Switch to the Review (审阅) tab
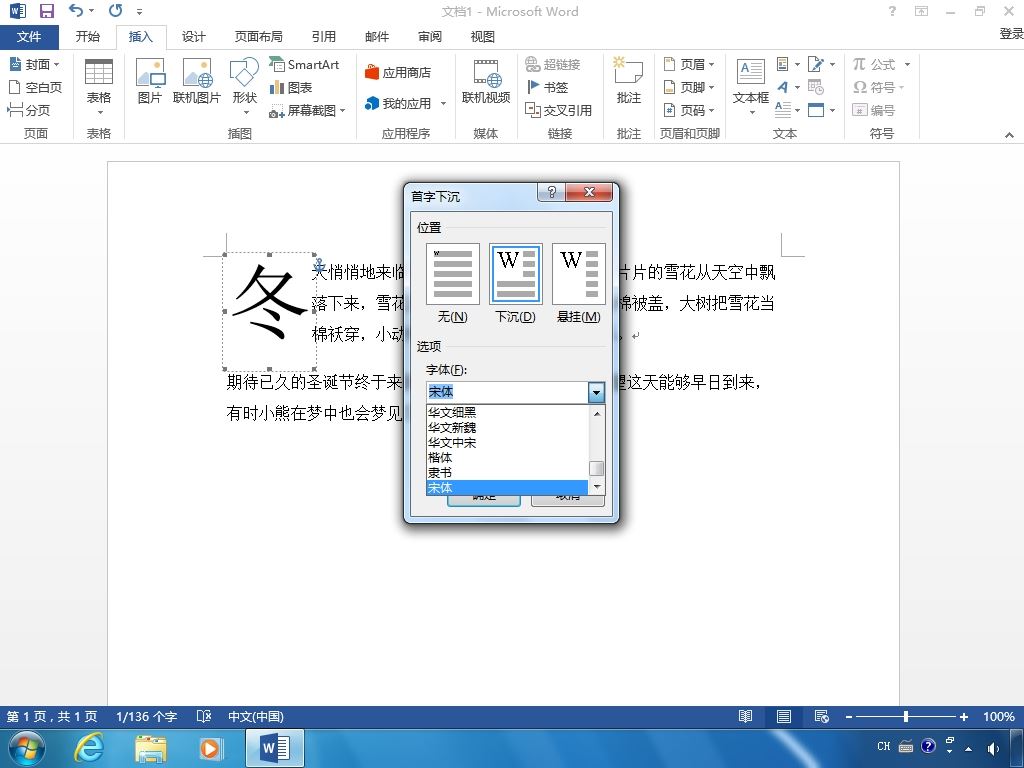Image resolution: width=1024 pixels, height=768 pixels. tap(430, 37)
